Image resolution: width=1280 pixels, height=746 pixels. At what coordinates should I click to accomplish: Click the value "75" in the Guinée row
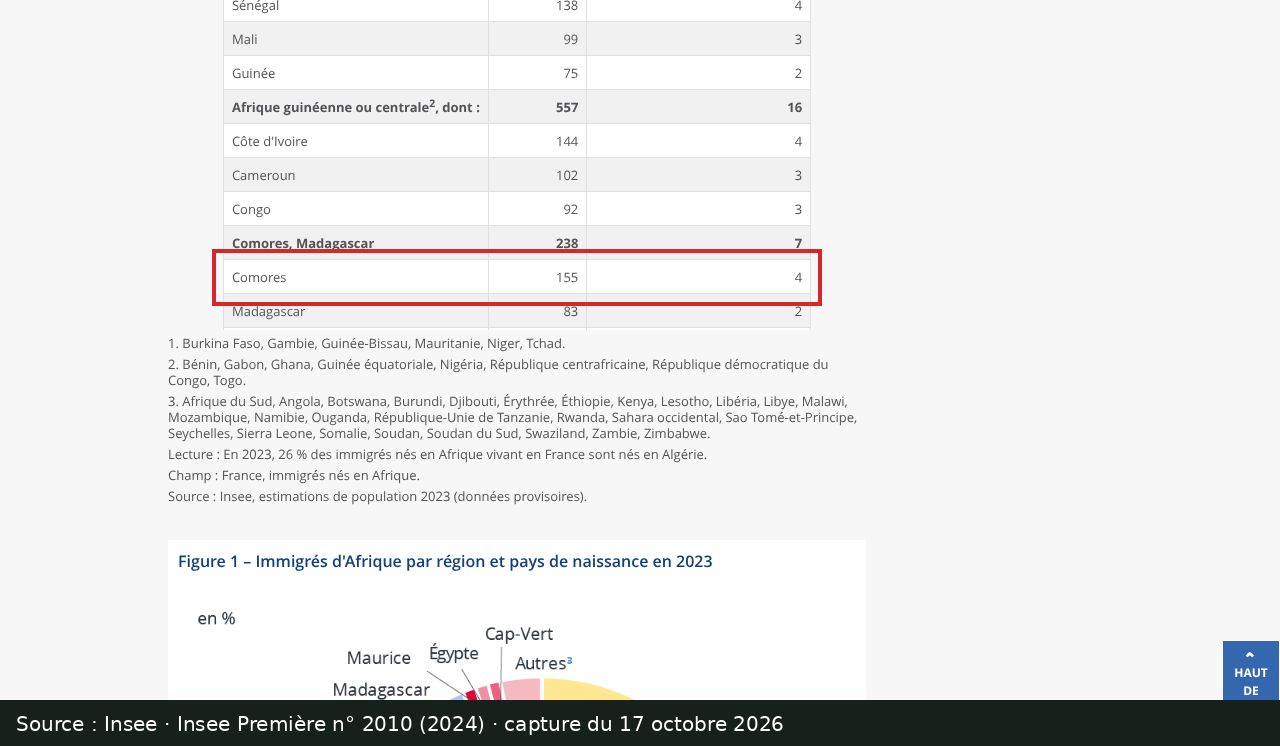[x=570, y=73]
